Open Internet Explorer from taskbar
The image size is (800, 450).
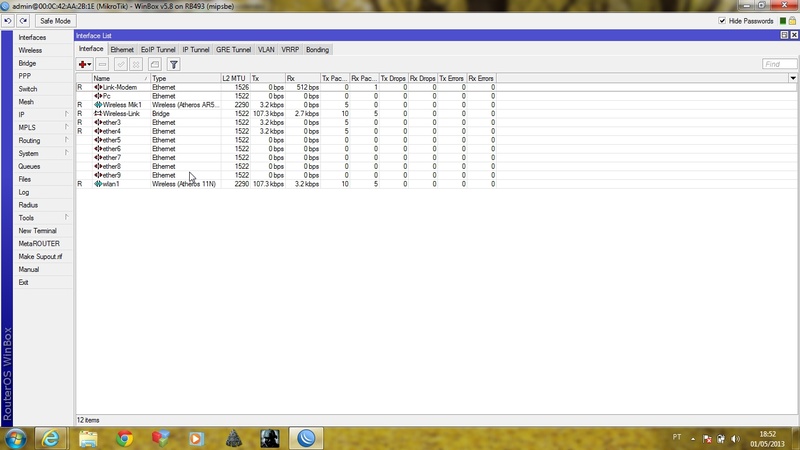pyautogui.click(x=50, y=438)
